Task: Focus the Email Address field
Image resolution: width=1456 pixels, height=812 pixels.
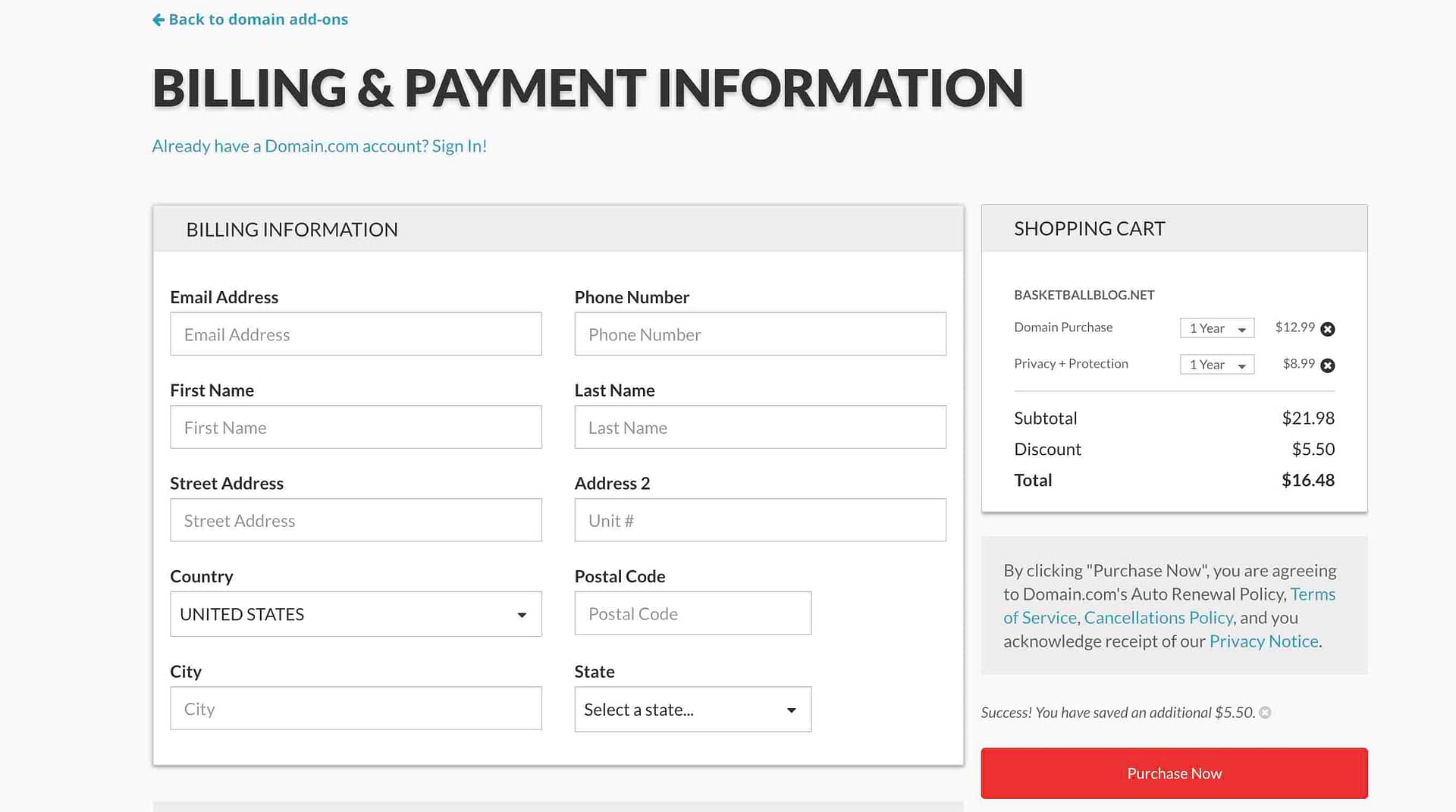Action: [x=356, y=334]
